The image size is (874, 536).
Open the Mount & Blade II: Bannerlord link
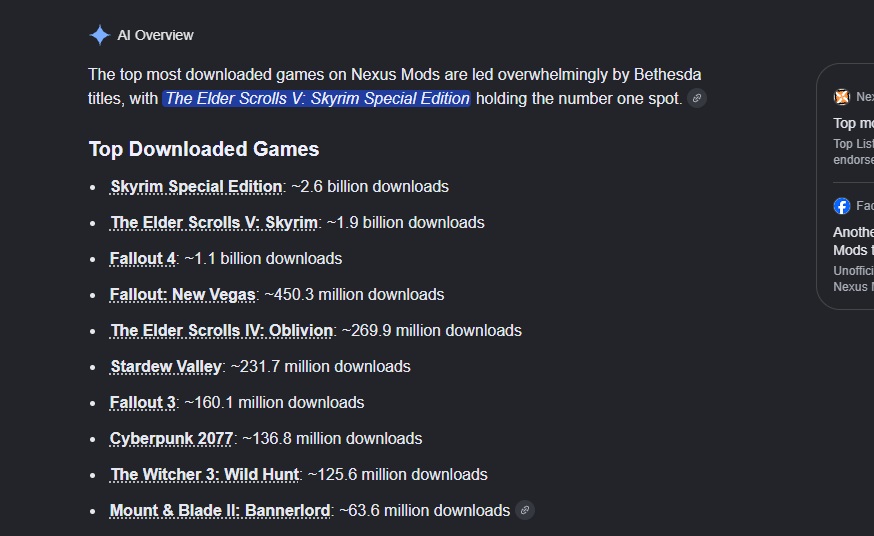220,511
